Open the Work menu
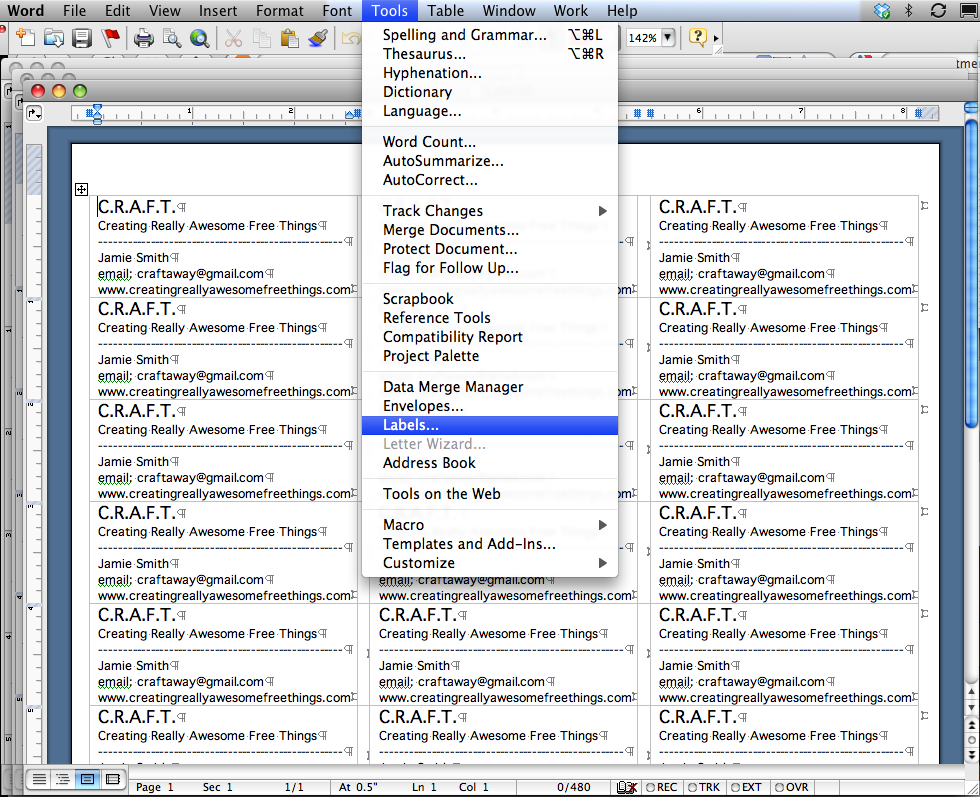The width and height of the screenshot is (980, 797). (x=571, y=11)
